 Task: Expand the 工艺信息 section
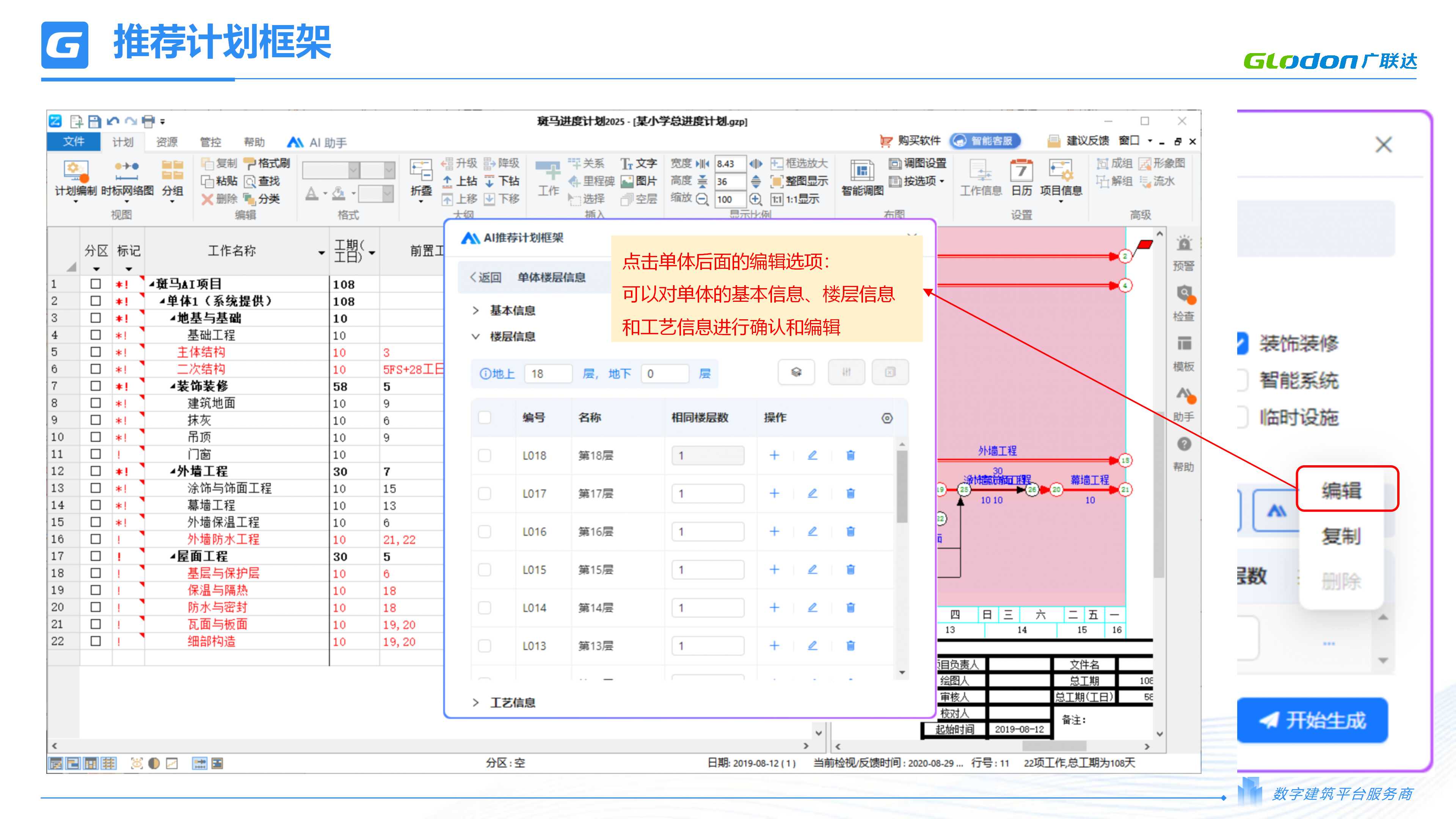point(476,703)
